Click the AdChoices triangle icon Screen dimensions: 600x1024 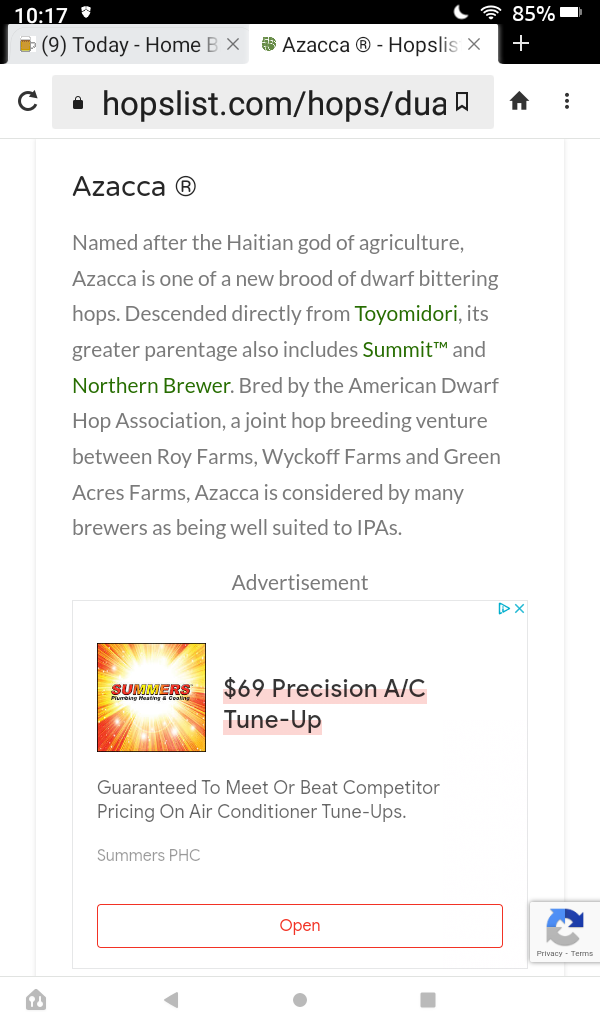tap(503, 609)
